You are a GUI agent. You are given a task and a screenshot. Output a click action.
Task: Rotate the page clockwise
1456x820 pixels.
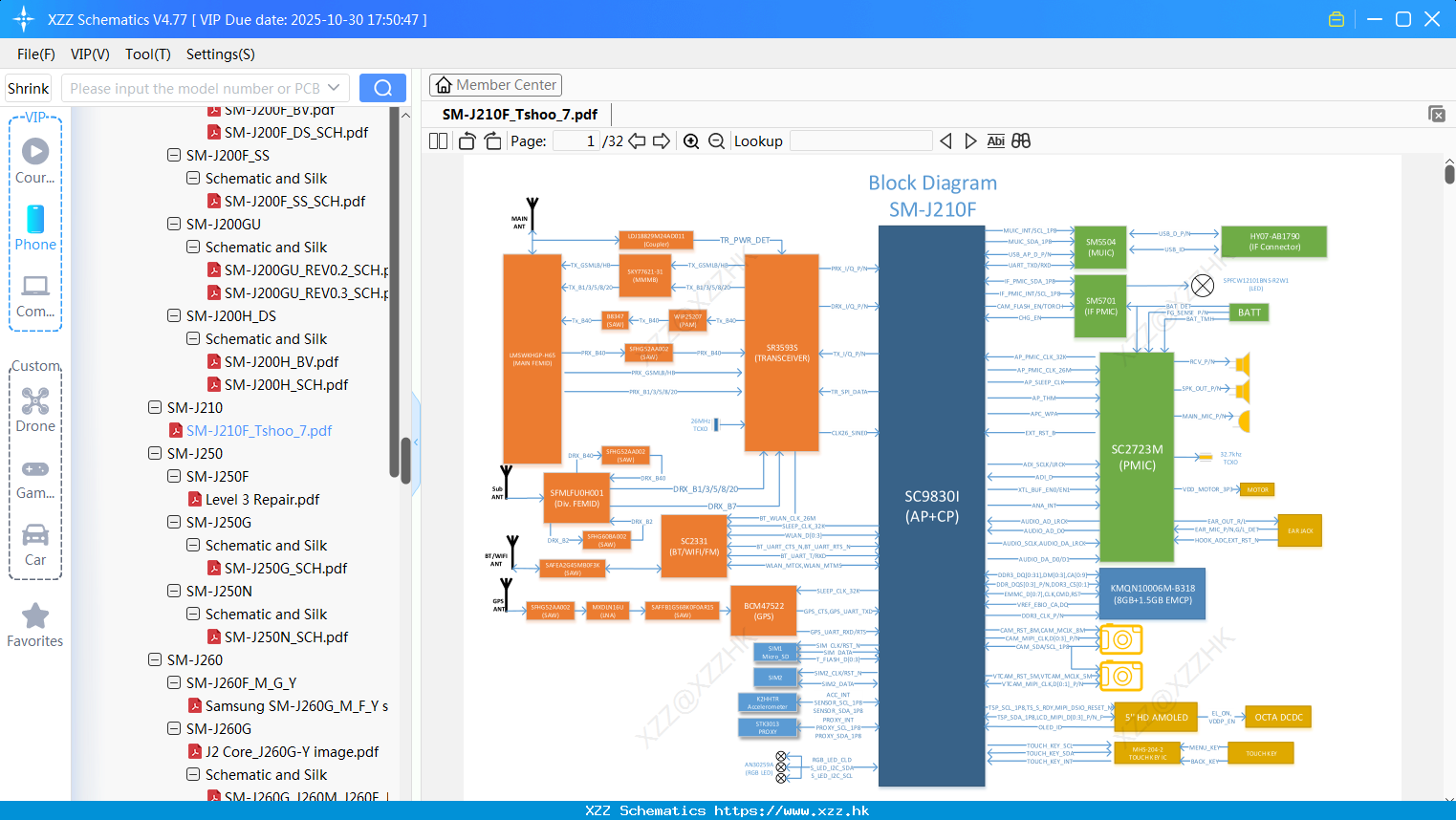(492, 141)
